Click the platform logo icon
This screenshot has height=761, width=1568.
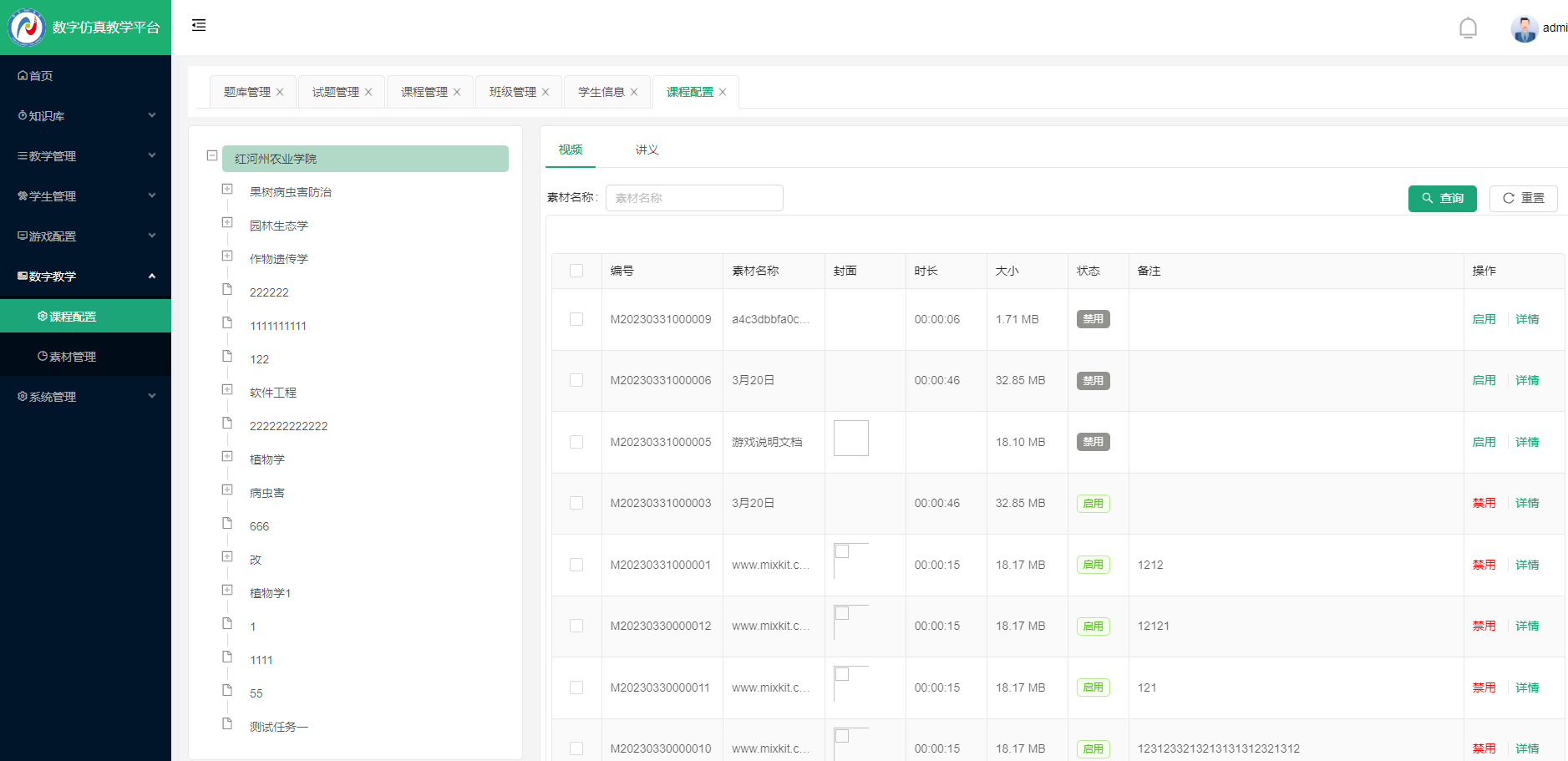coord(27,28)
